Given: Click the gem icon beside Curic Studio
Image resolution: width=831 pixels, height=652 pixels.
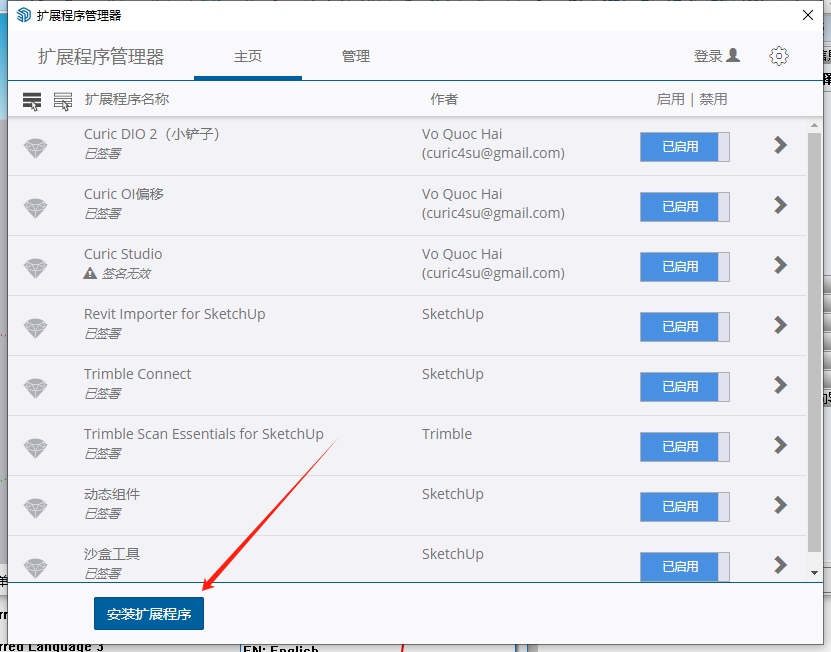Looking at the screenshot, I should pos(36,268).
